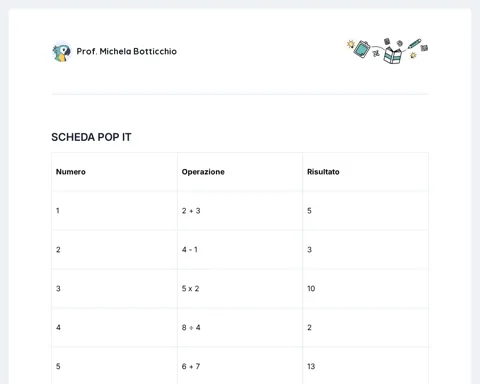Click the Numero cell with value 1
This screenshot has height=384, width=480.
click(x=115, y=211)
